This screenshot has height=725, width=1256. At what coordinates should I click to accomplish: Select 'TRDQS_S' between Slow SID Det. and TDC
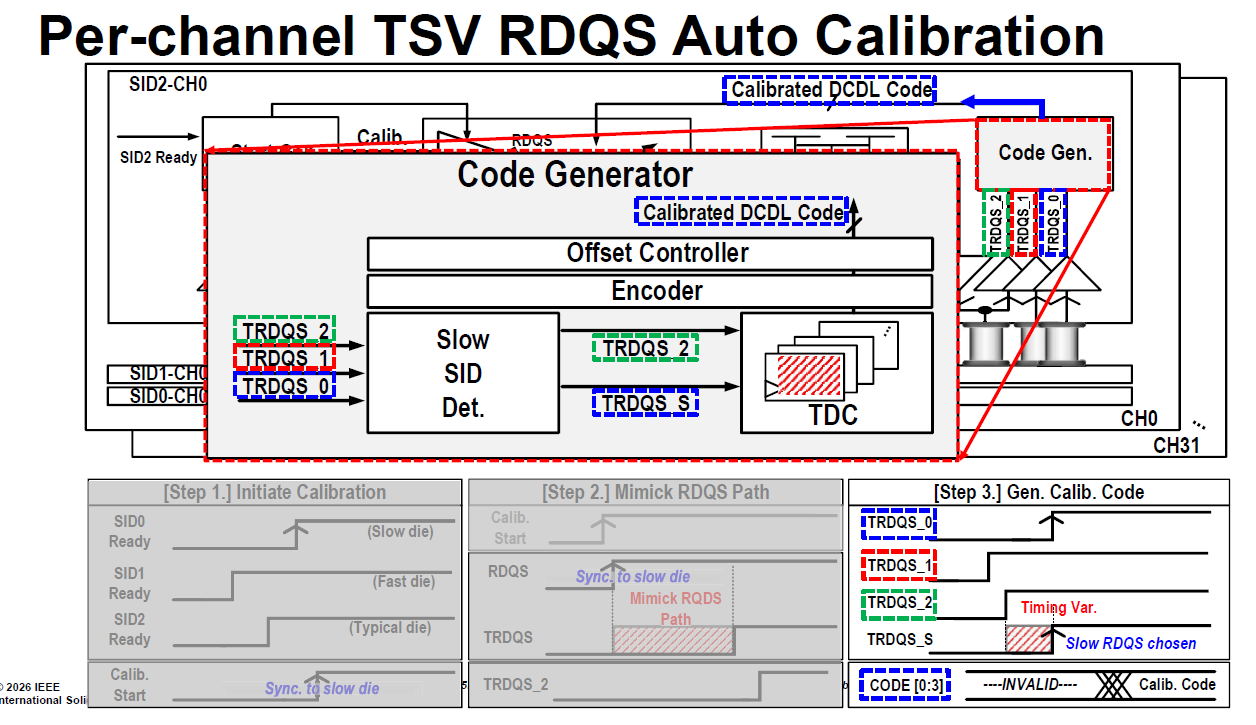pos(645,403)
